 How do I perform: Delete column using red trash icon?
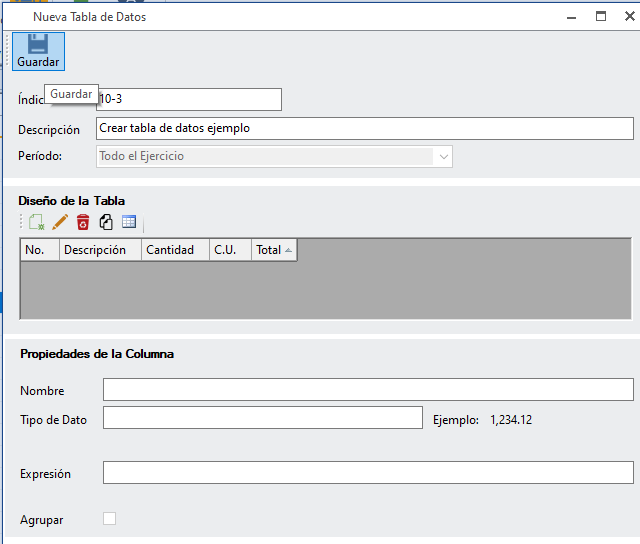click(83, 222)
